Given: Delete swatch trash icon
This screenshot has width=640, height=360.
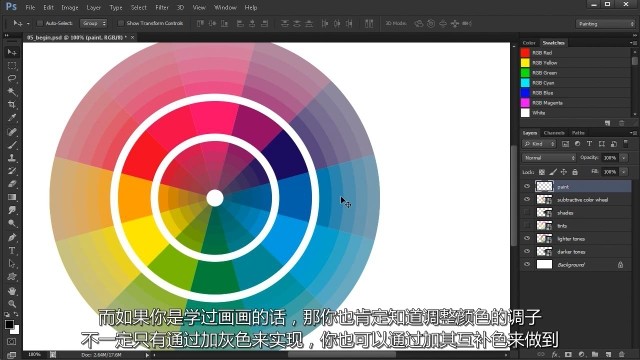Looking at the screenshot, I should tap(621, 123).
